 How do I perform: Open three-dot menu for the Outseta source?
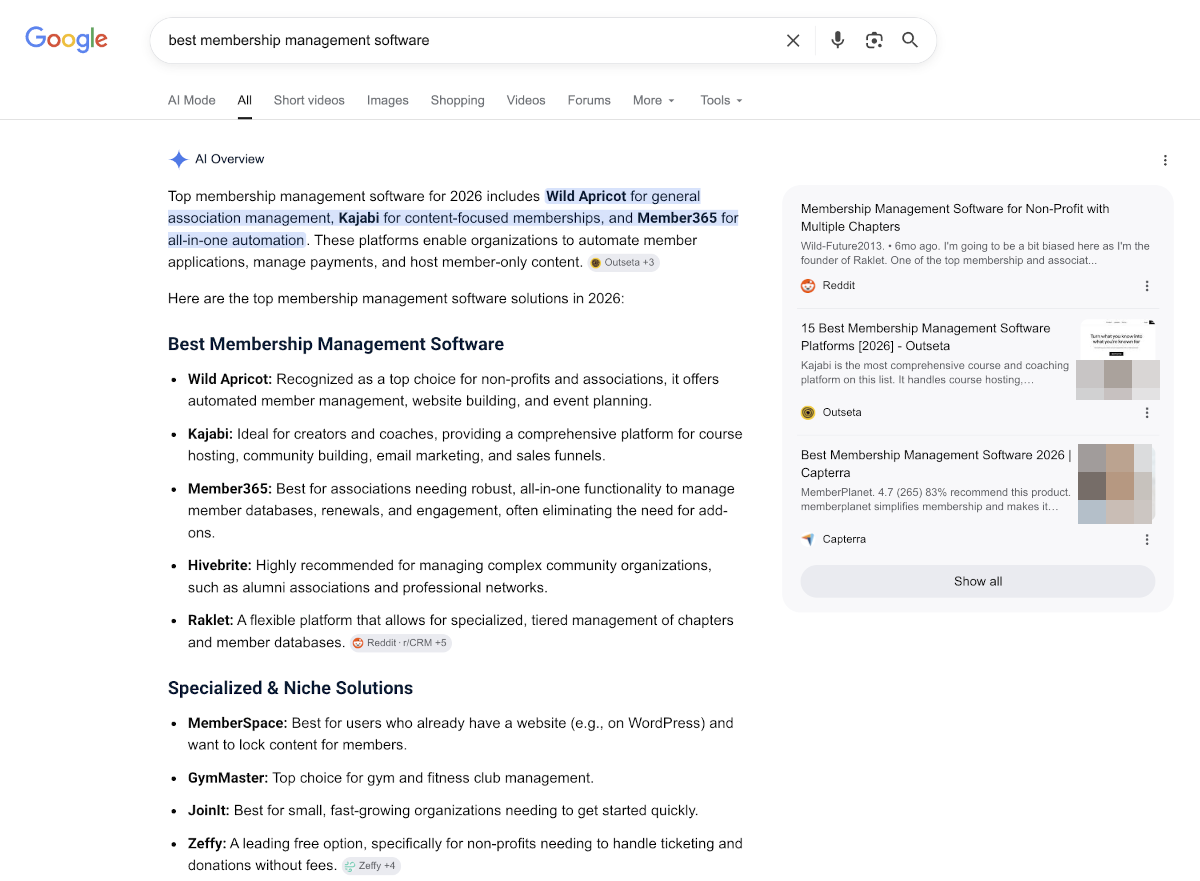1147,413
